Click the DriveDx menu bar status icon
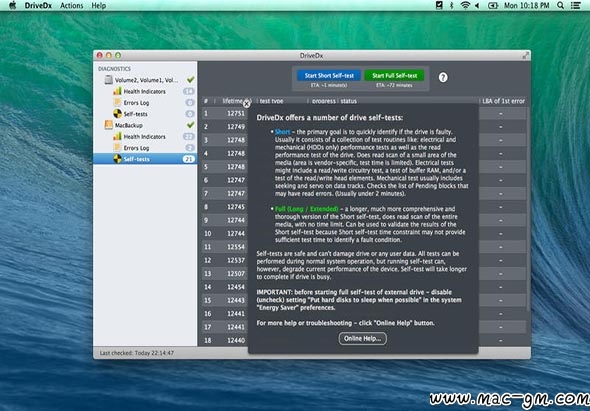Image resolution: width=590 pixels, height=411 pixels. [439, 5]
